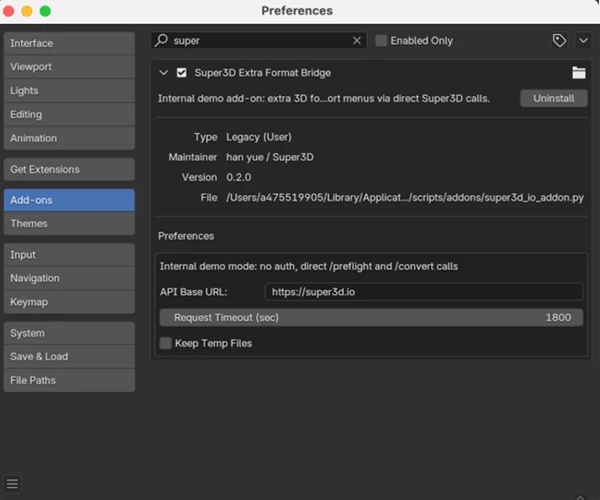Zoom the Preferences window with green button
600x500 pixels.
tap(45, 11)
